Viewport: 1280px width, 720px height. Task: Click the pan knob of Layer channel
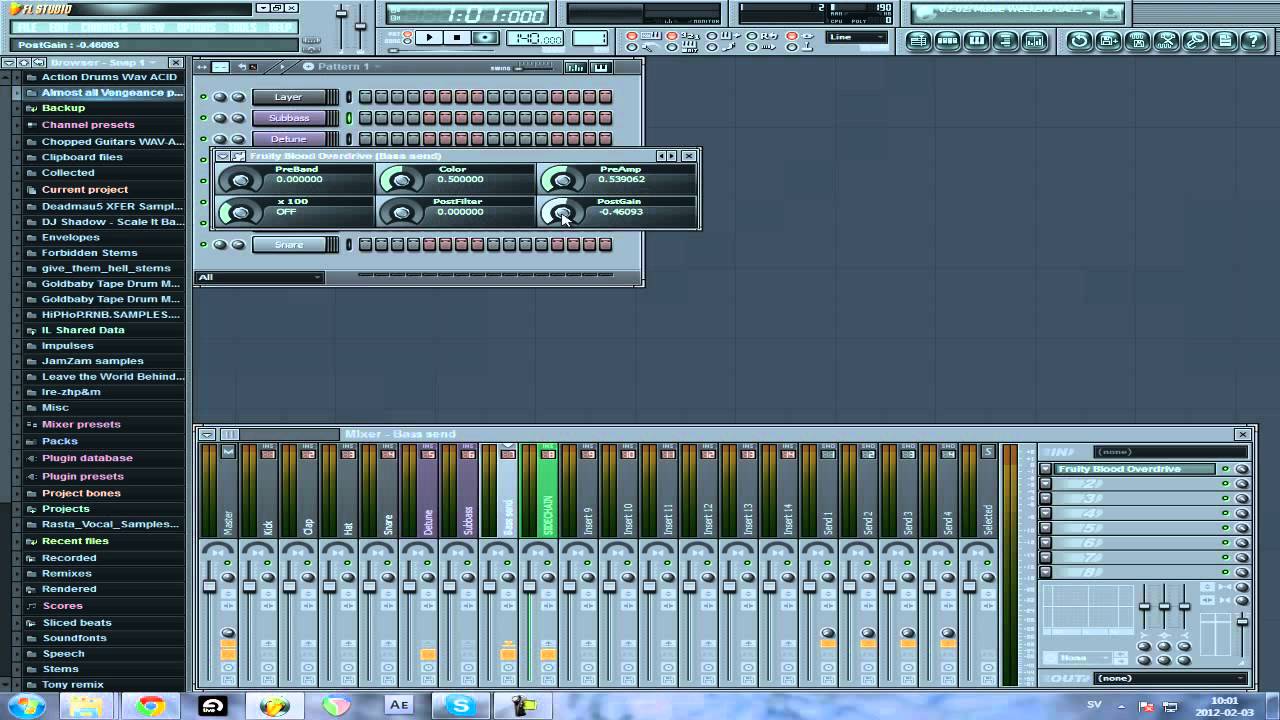[x=220, y=97]
